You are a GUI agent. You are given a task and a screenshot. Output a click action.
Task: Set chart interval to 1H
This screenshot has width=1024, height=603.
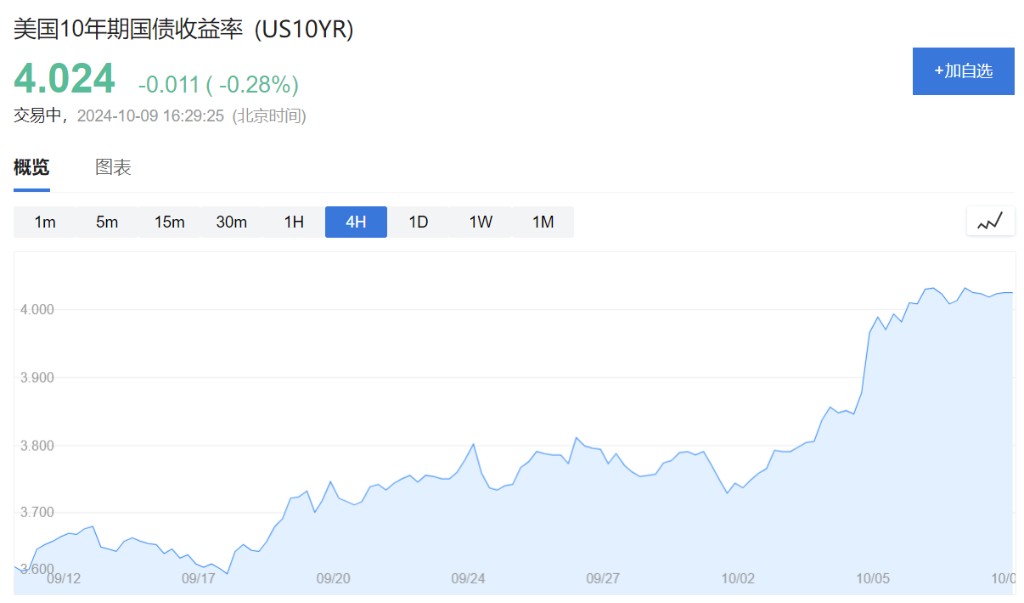click(293, 222)
